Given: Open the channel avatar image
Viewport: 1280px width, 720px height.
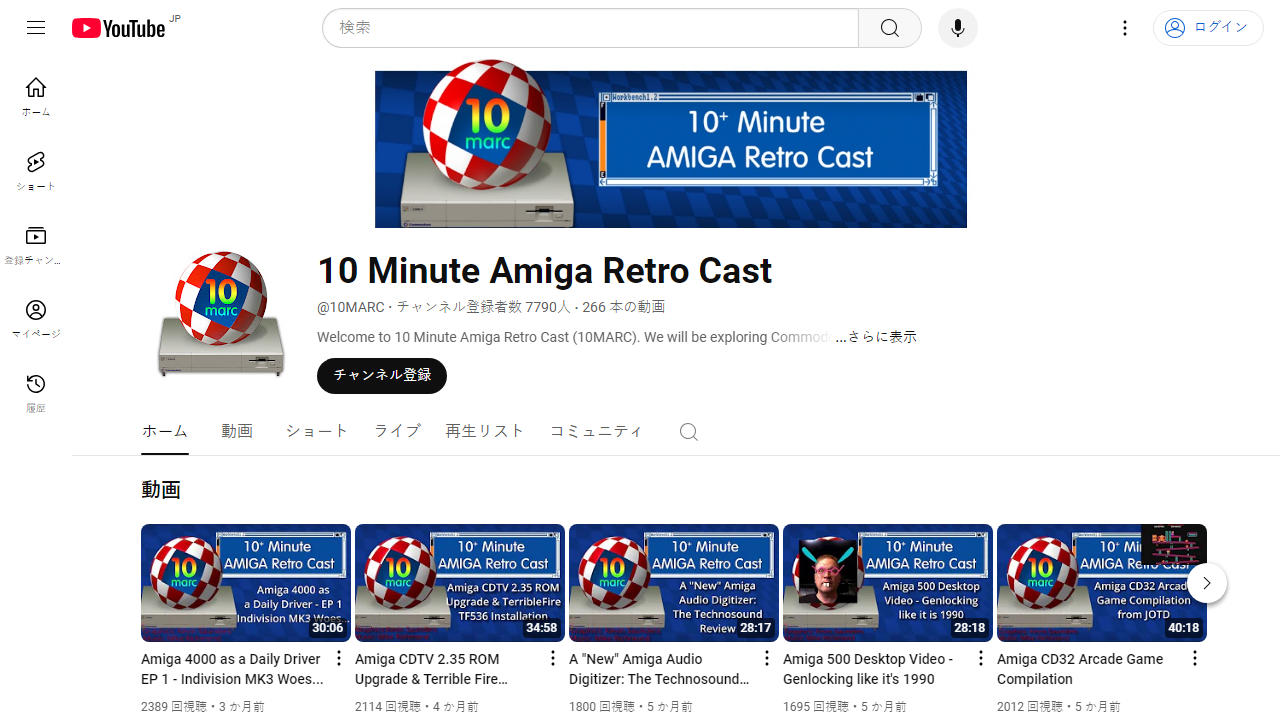Looking at the screenshot, I should tap(222, 314).
